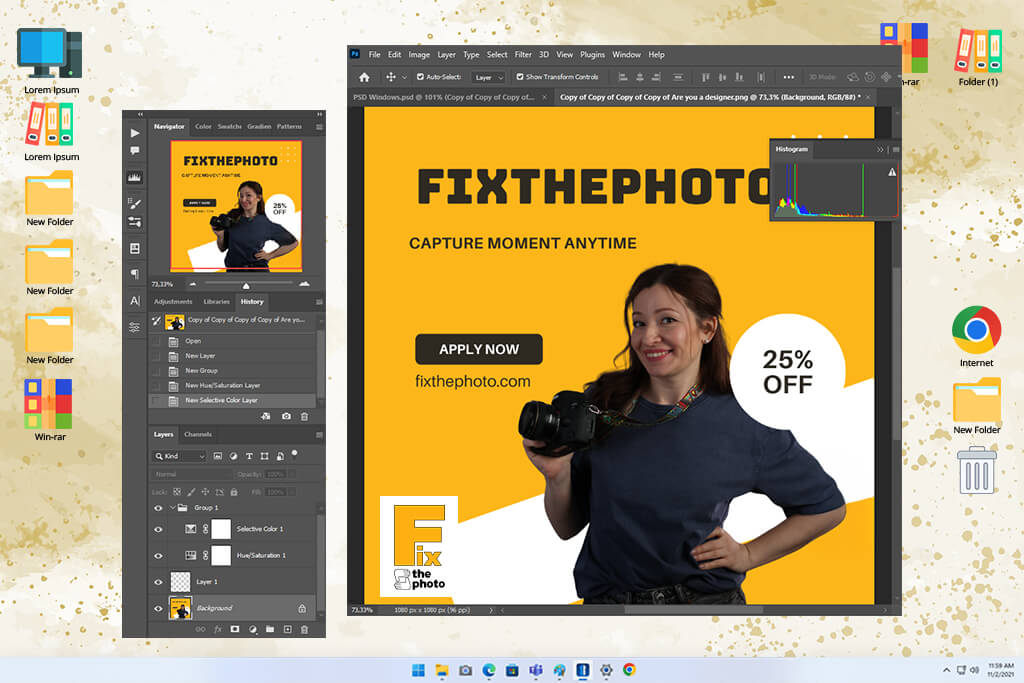Screen dimensions: 1024x683
Task: Create new fill or adjustment layer icon
Action: pyautogui.click(x=253, y=629)
